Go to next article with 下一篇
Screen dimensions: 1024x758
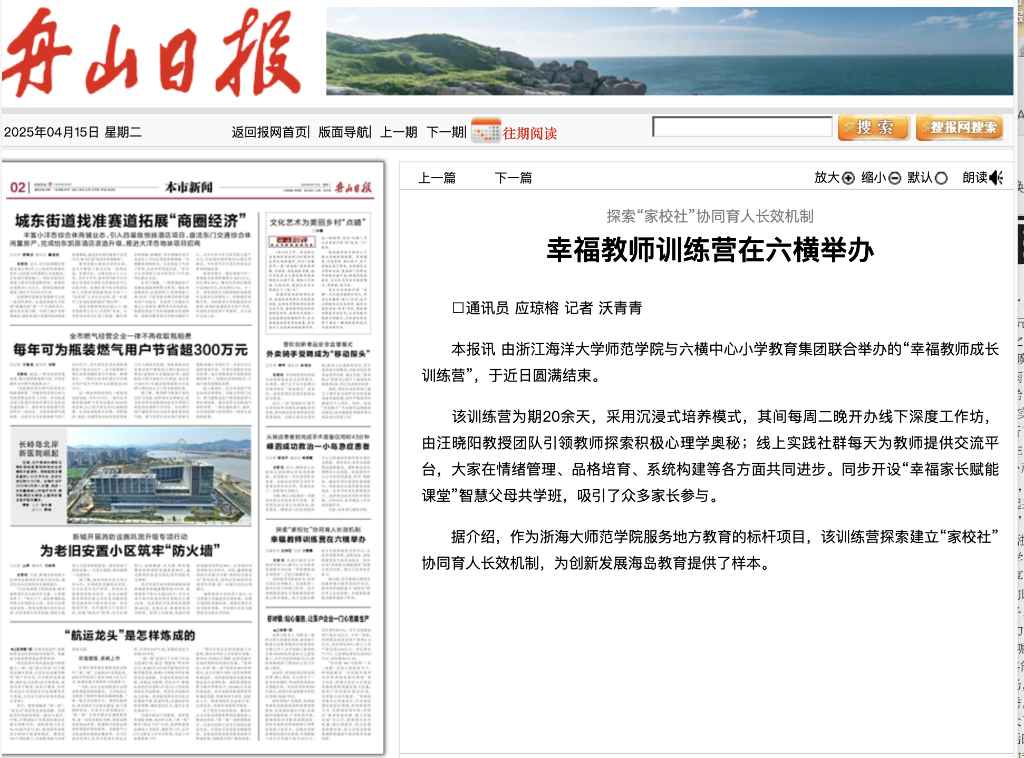[512, 177]
